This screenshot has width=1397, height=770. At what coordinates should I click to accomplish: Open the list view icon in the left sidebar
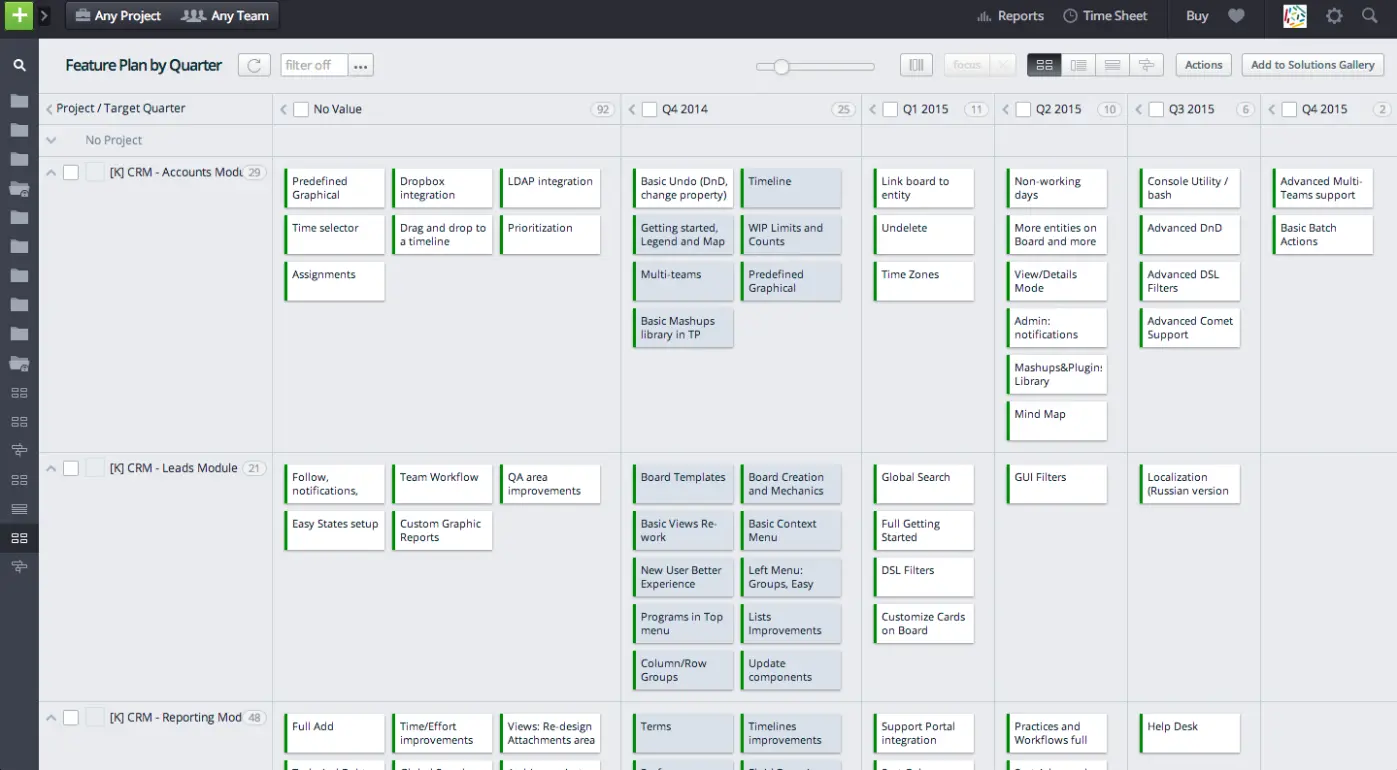[x=19, y=509]
